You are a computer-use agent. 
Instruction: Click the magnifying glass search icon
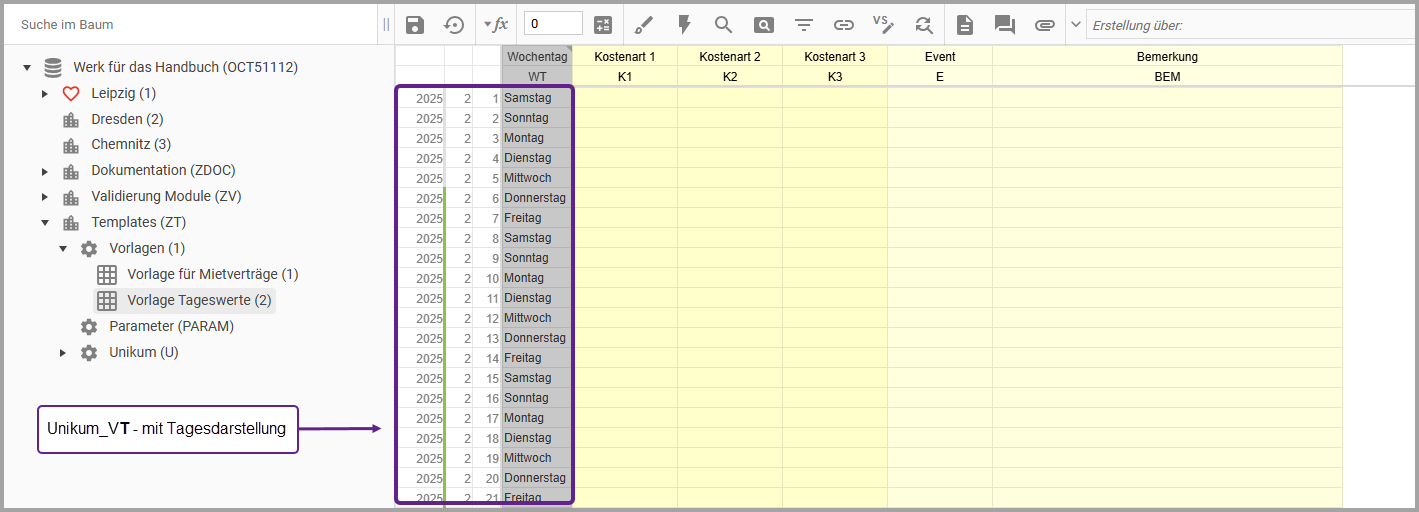pos(723,25)
